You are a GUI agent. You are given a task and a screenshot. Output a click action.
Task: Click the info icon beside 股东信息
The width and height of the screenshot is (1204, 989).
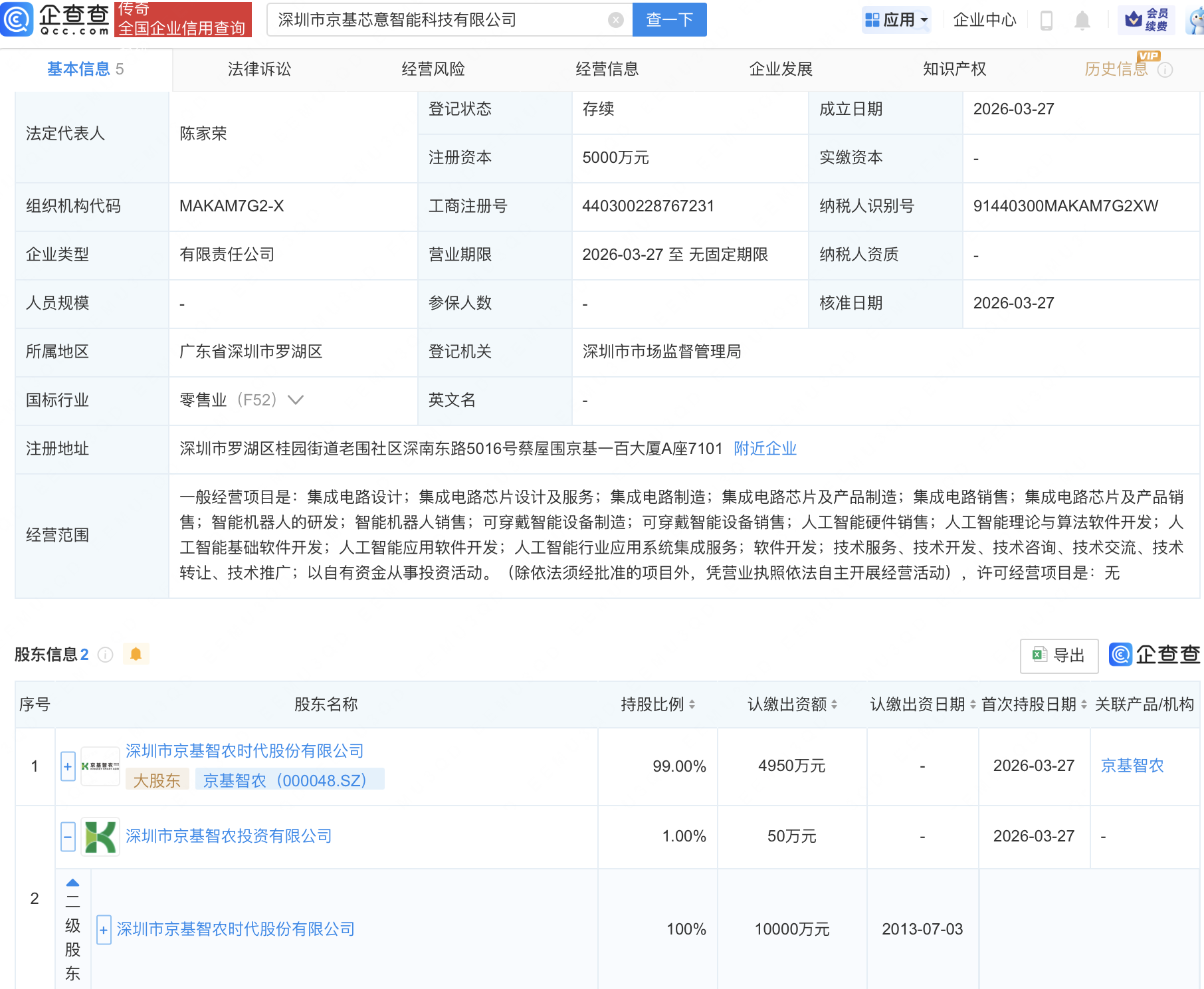[105, 655]
